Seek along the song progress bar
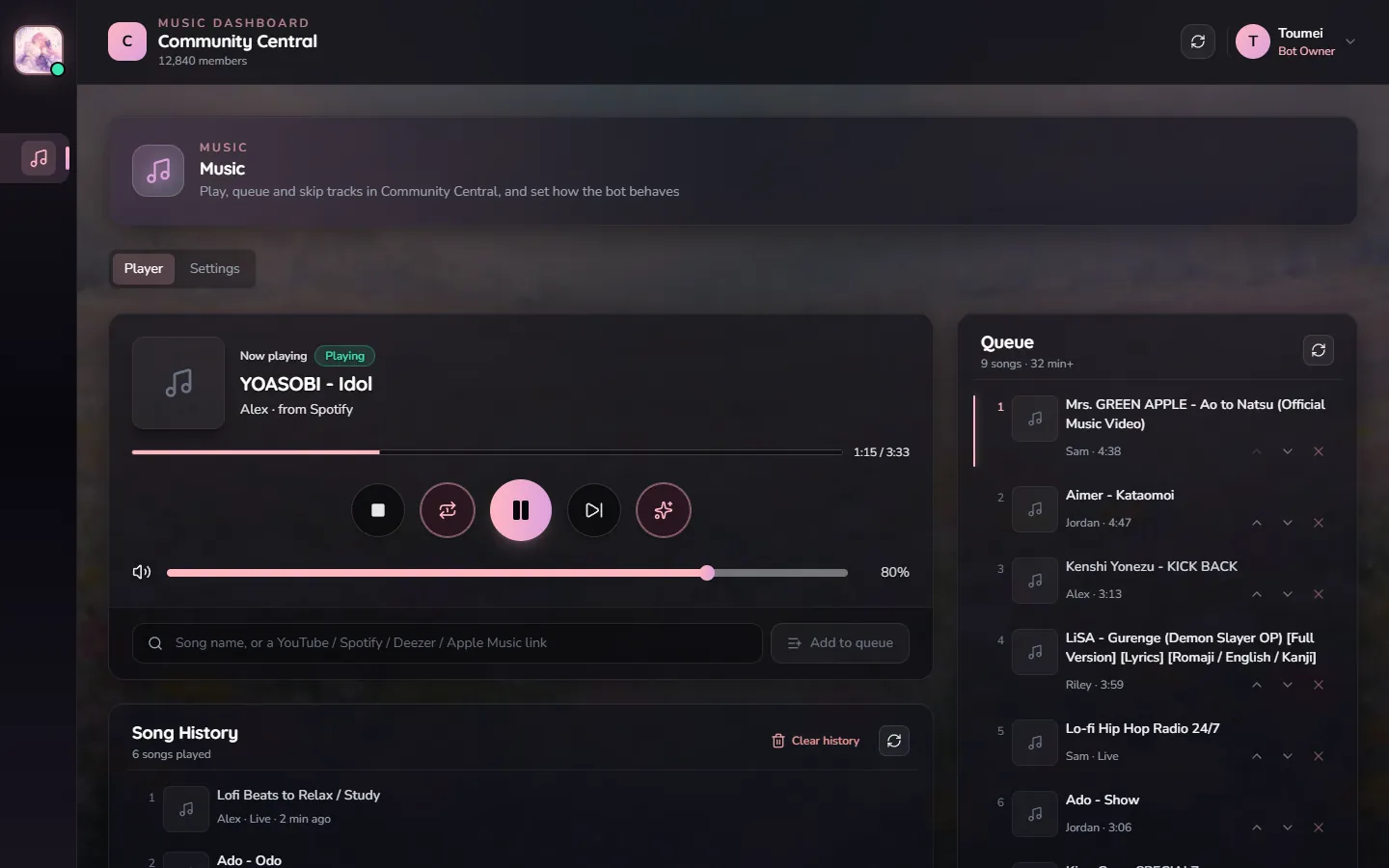 click(487, 451)
